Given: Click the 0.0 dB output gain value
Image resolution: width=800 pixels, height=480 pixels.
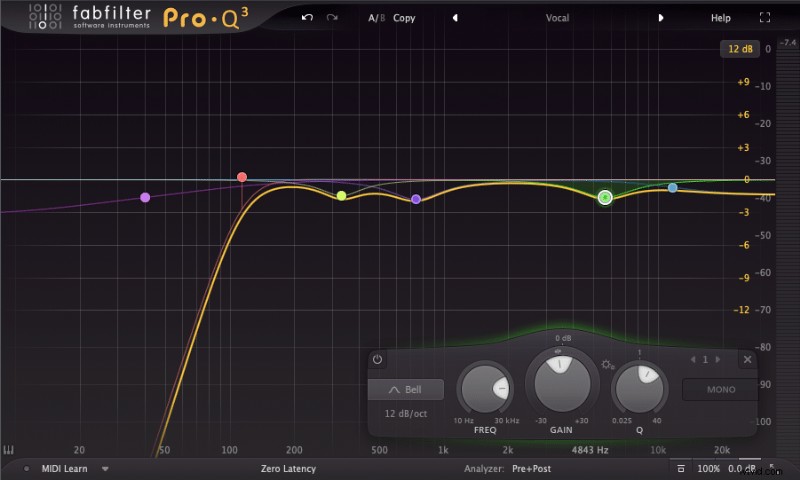Looking at the screenshot, I should click(741, 468).
